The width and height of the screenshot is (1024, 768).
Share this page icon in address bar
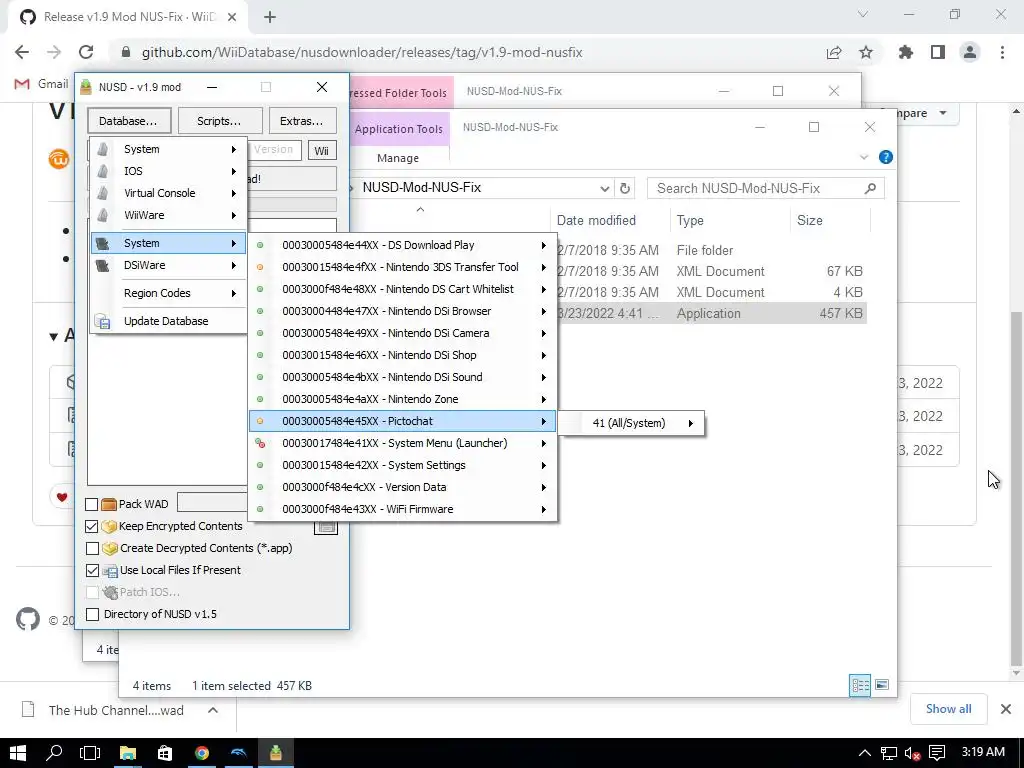pos(834,52)
